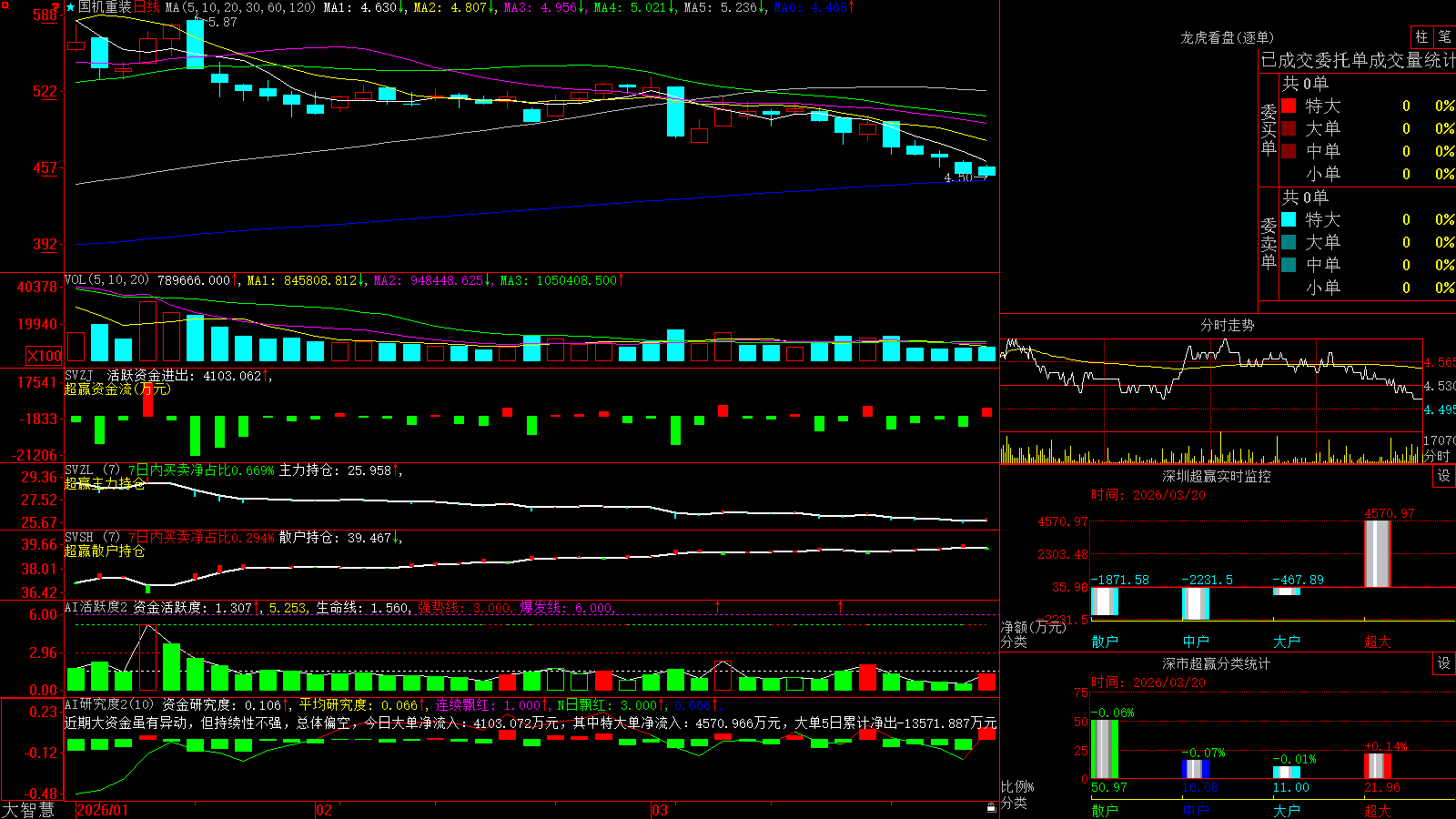Click the 588 price axis label

tap(45, 15)
